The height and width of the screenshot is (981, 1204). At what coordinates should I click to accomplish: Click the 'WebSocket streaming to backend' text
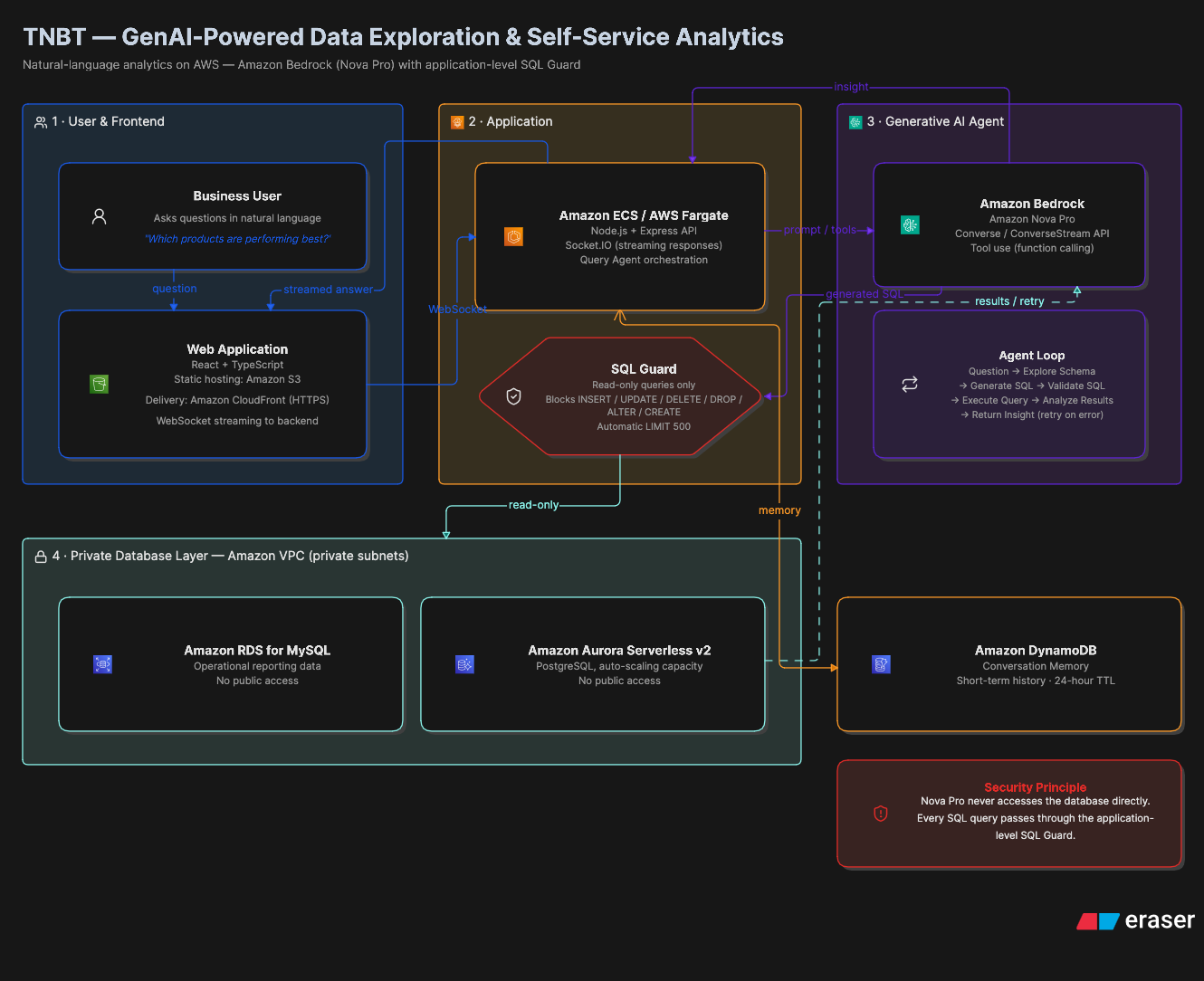(x=237, y=421)
